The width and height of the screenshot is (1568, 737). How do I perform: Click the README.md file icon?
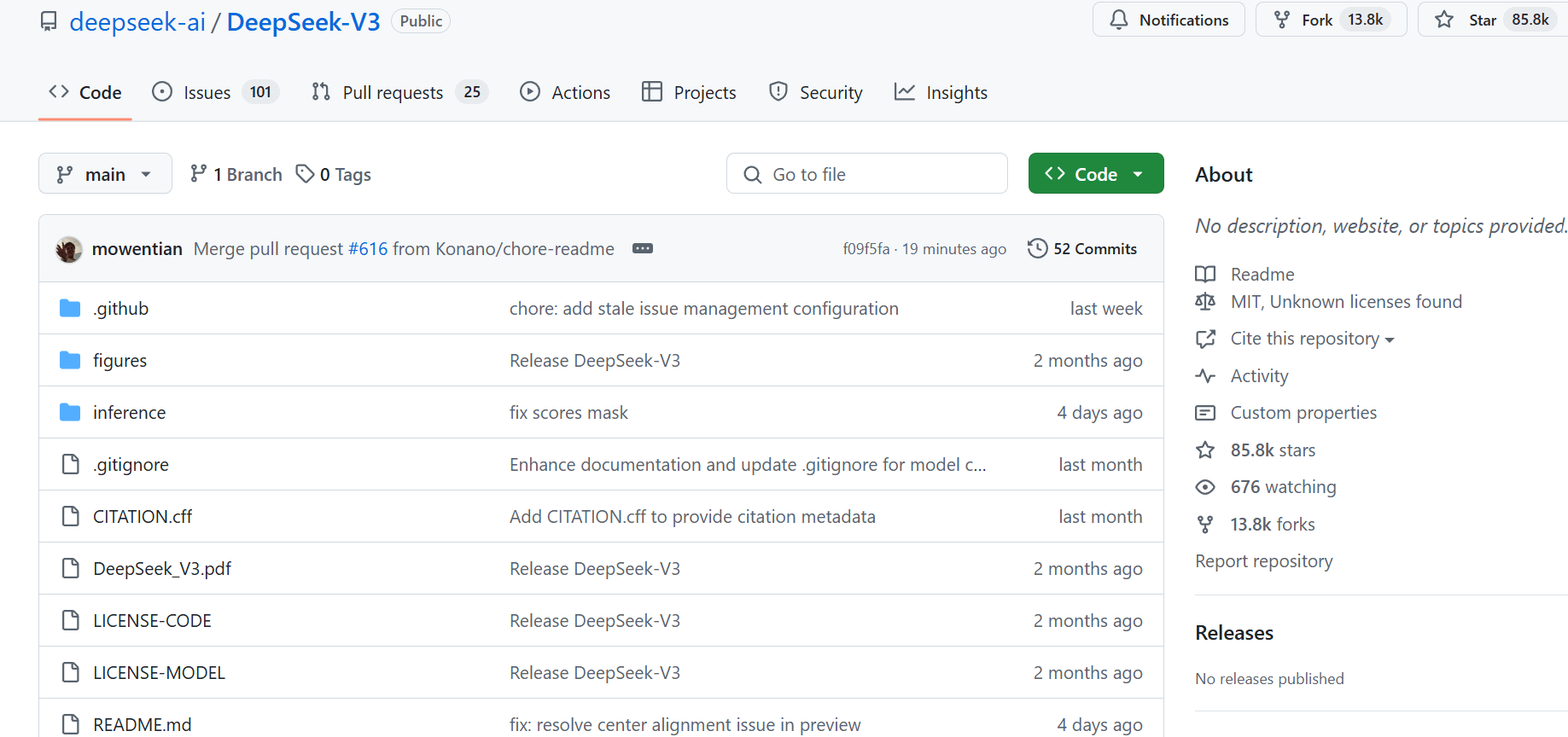[71, 724]
